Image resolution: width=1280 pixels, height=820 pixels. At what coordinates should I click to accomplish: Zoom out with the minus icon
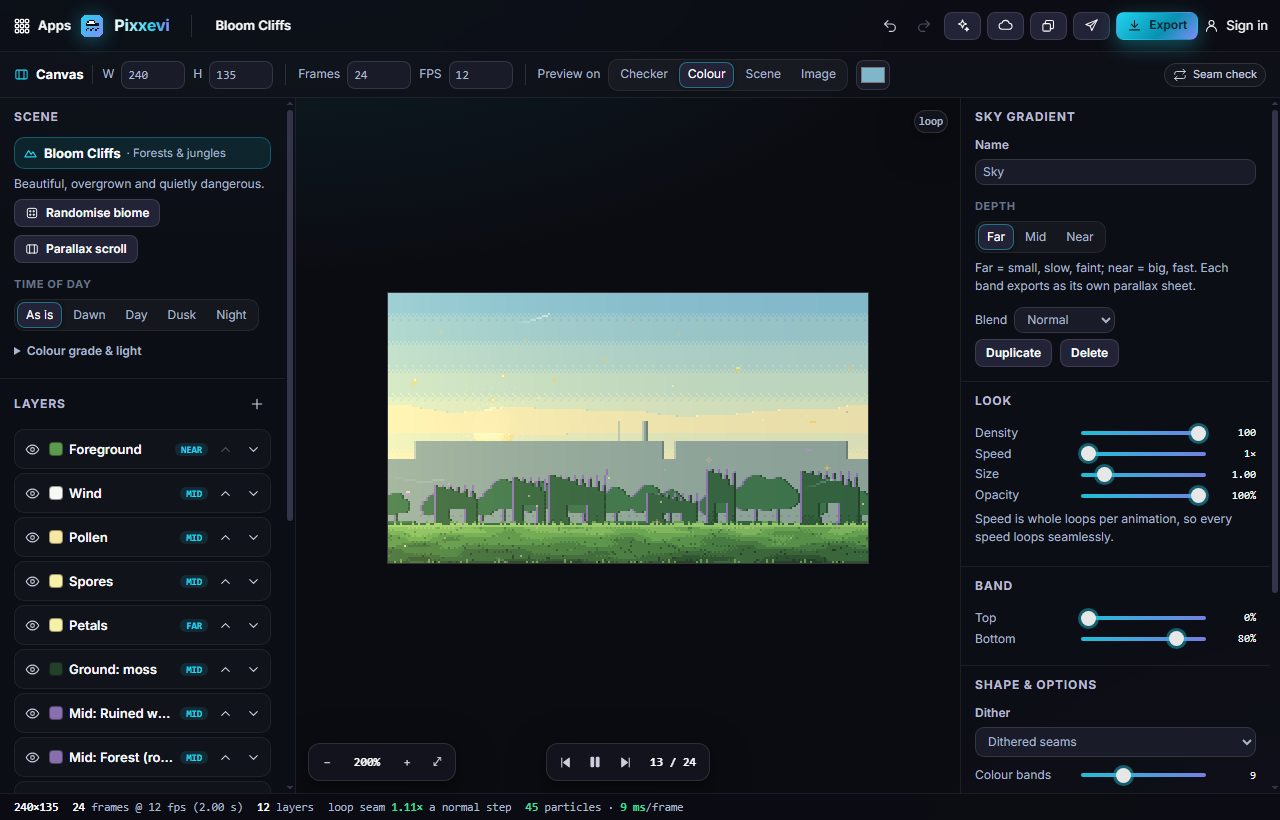point(327,762)
